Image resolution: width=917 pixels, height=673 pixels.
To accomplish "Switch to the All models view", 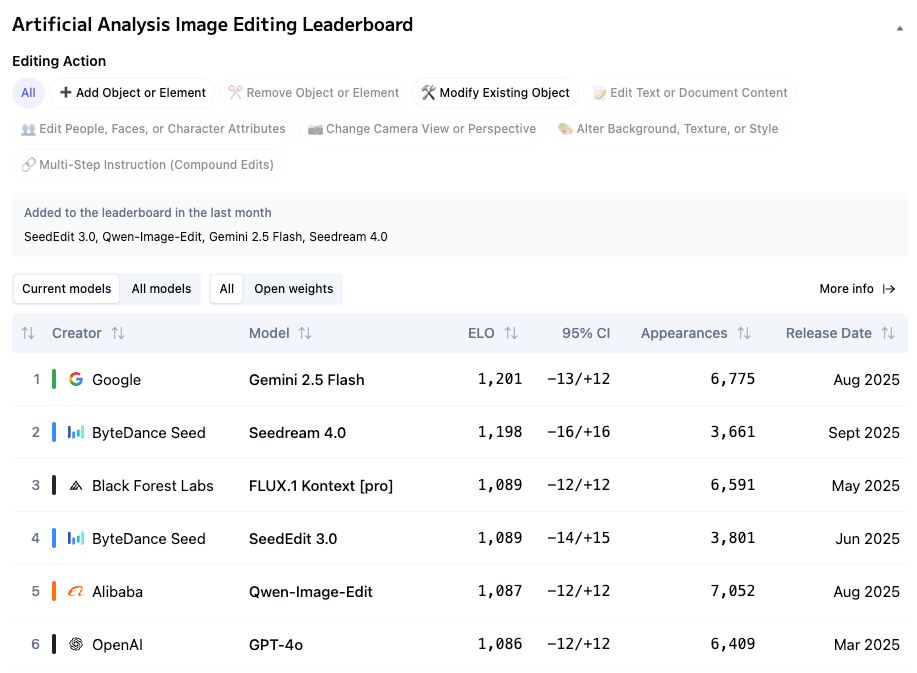I will click(161, 289).
